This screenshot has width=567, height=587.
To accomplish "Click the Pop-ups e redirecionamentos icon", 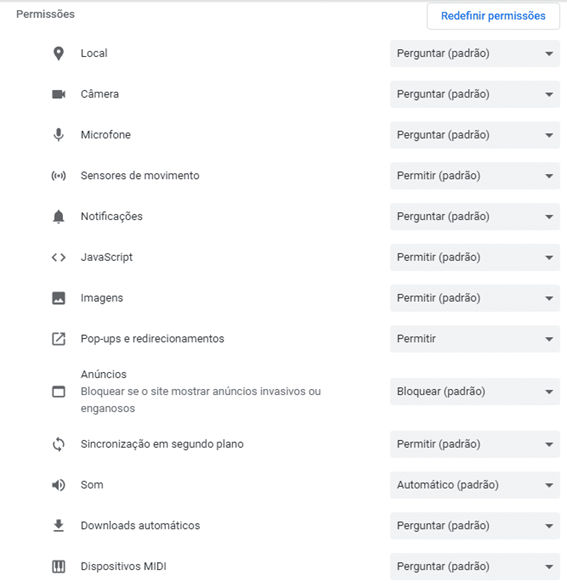I will [58, 339].
